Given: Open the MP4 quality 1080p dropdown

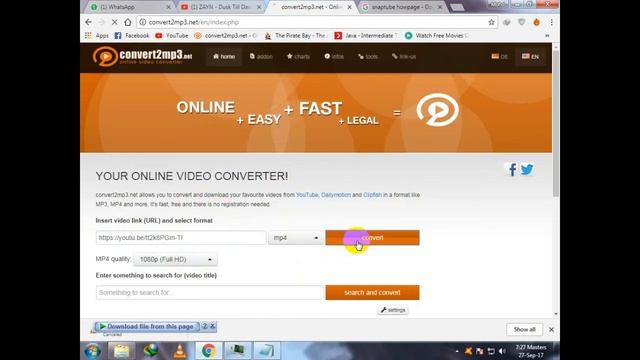Looking at the screenshot, I should pyautogui.click(x=175, y=259).
